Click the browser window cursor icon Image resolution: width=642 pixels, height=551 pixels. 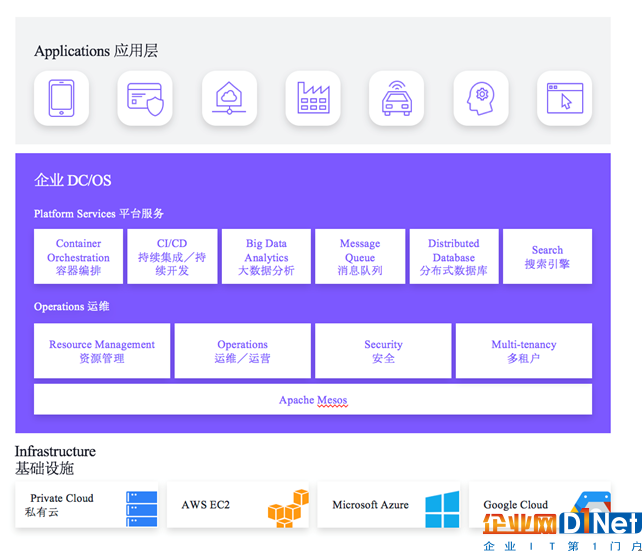pos(564,98)
